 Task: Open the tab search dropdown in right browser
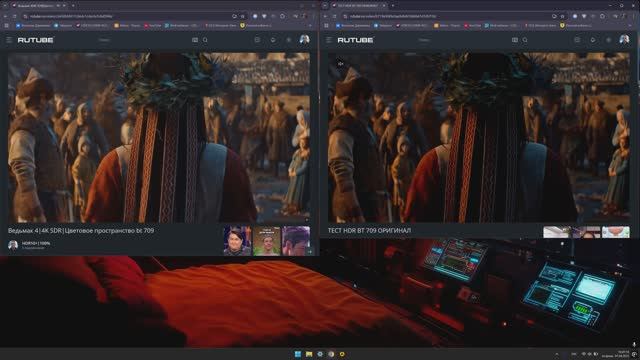[325, 6]
